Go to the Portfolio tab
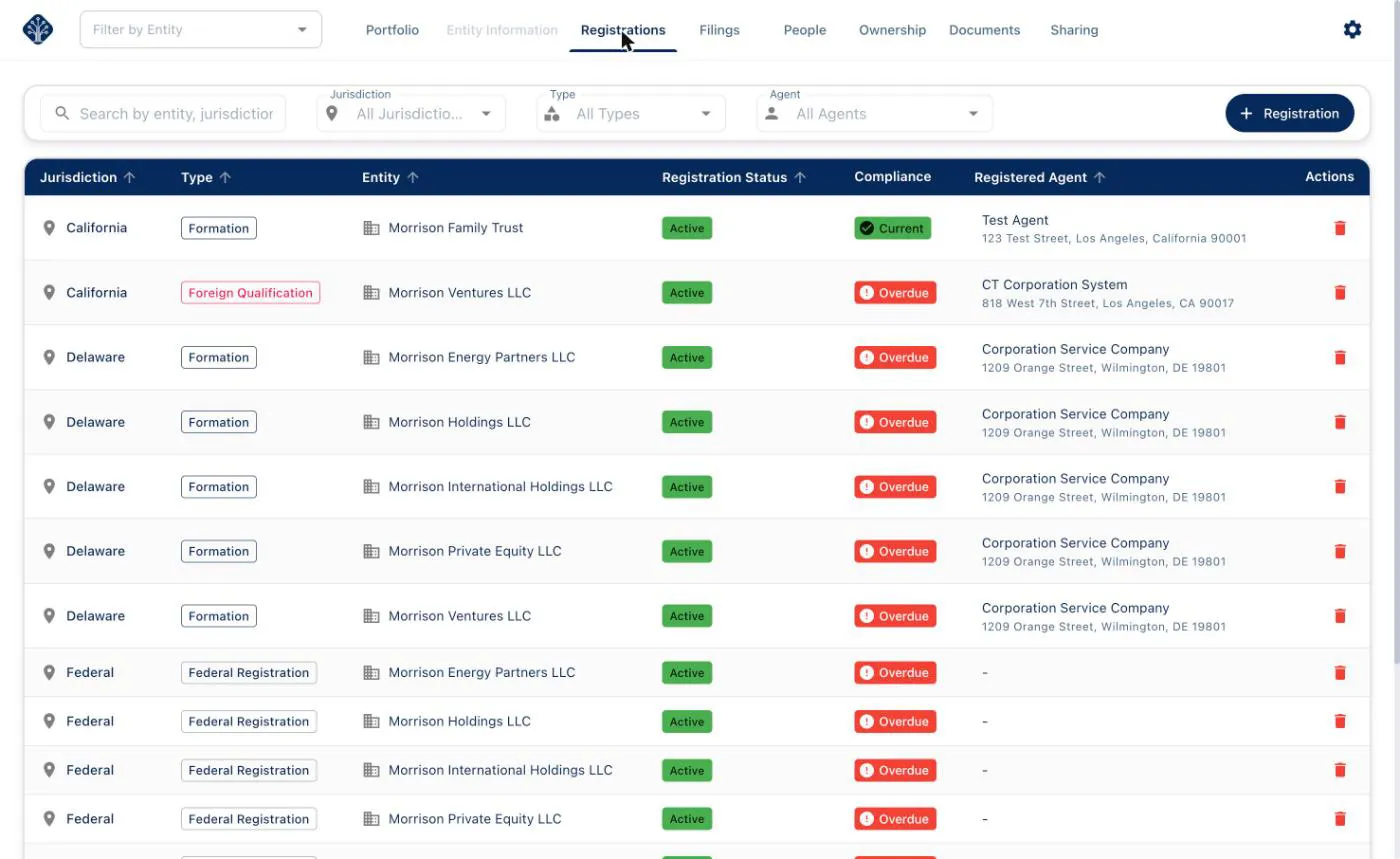1400x859 pixels. 392,30
